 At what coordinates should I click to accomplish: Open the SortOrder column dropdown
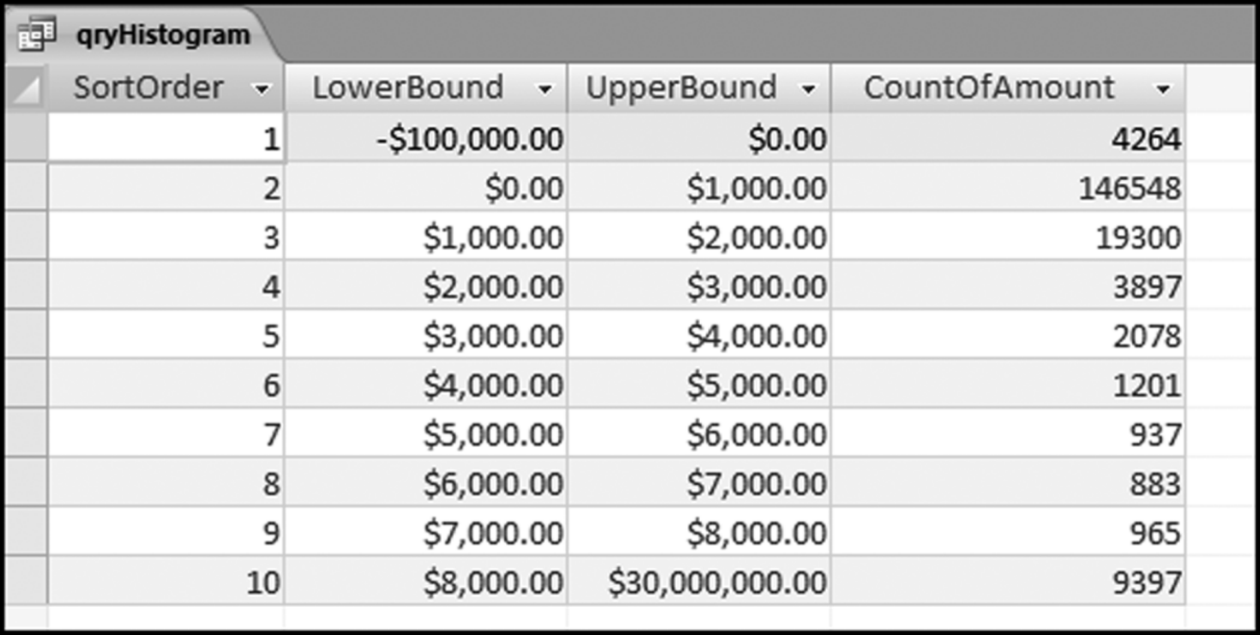262,89
